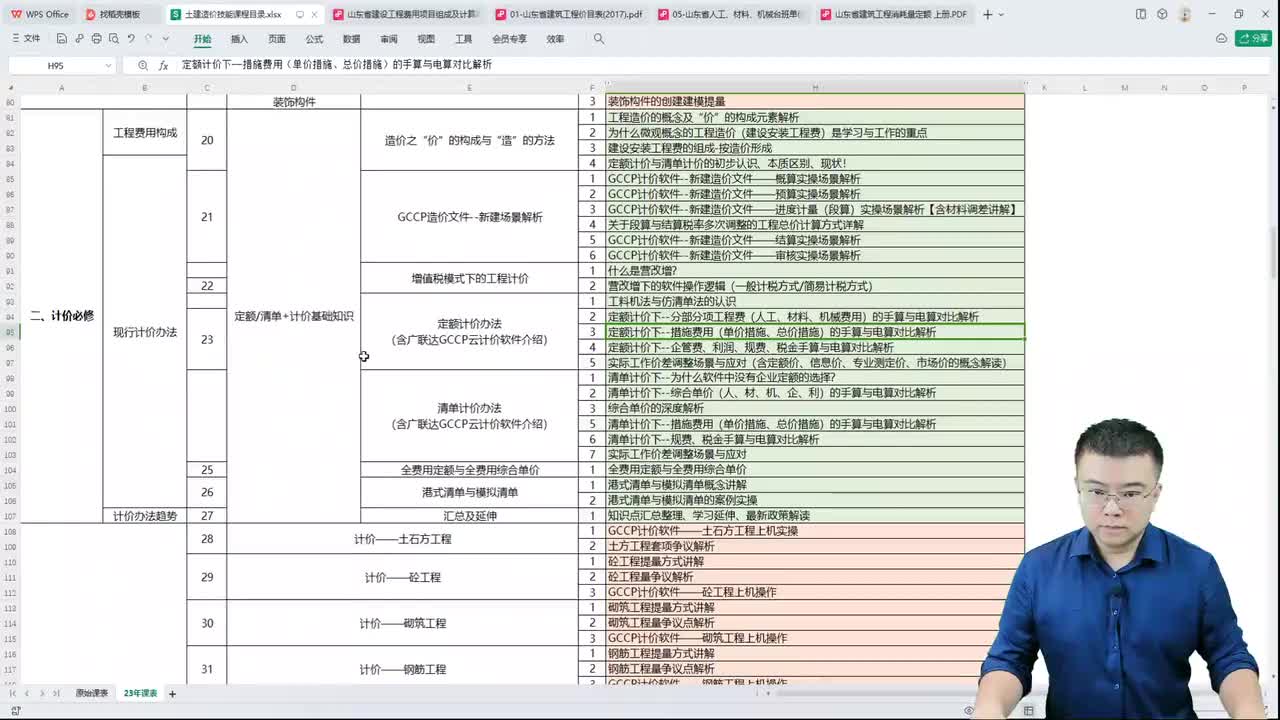
Task: Switch to the 数据 ribbon tab
Action: coord(351,39)
